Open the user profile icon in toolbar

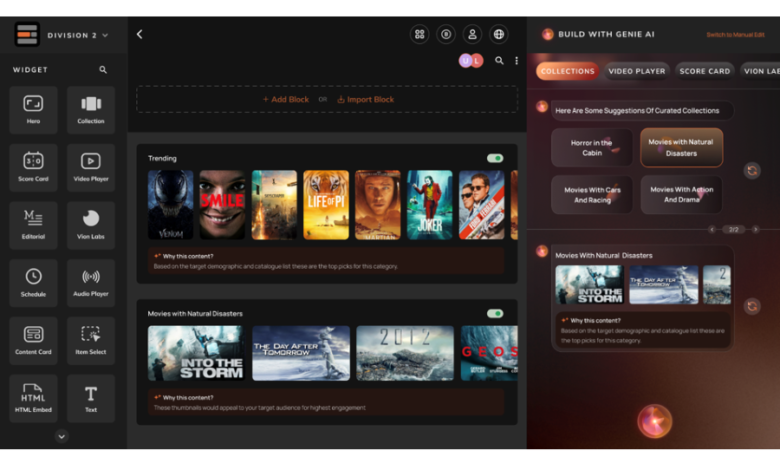point(472,34)
